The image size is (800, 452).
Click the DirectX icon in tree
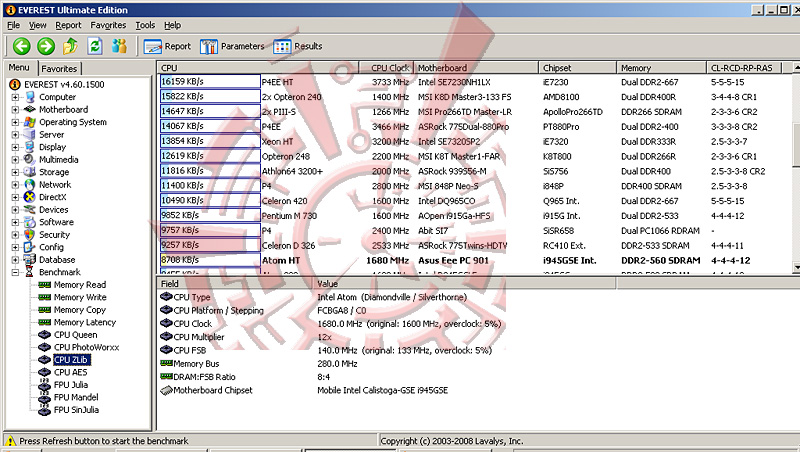click(x=30, y=197)
